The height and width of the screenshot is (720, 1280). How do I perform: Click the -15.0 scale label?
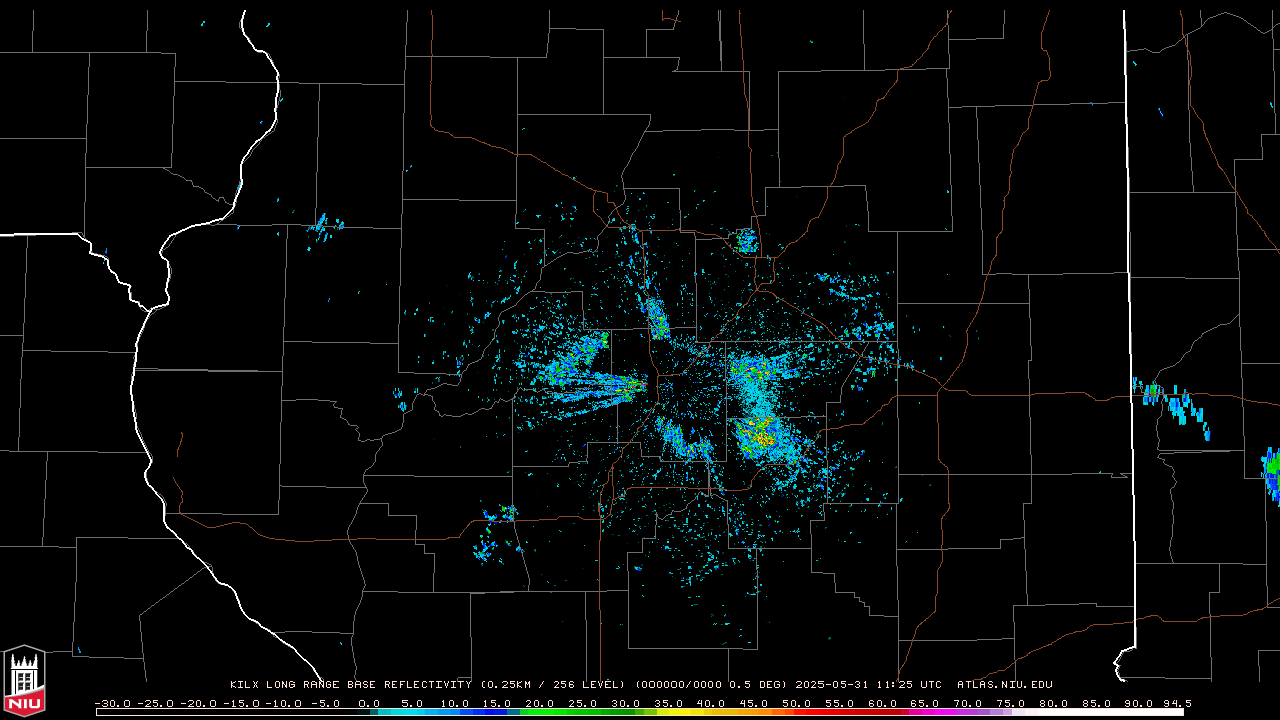pos(242,704)
